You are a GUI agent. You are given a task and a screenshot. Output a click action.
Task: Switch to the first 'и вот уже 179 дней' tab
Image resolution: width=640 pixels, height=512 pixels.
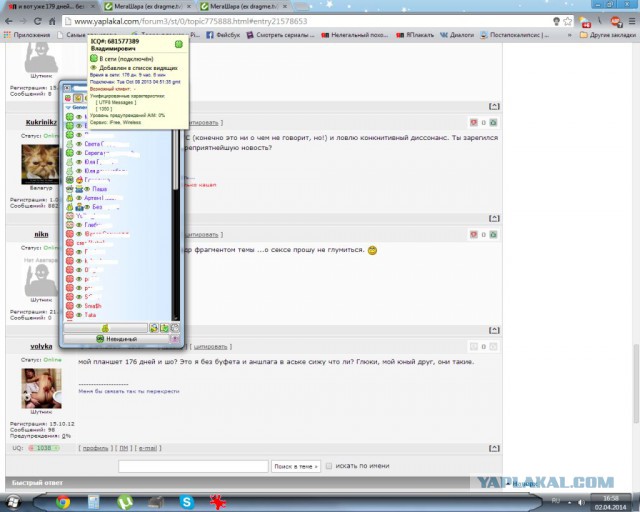[51, 7]
